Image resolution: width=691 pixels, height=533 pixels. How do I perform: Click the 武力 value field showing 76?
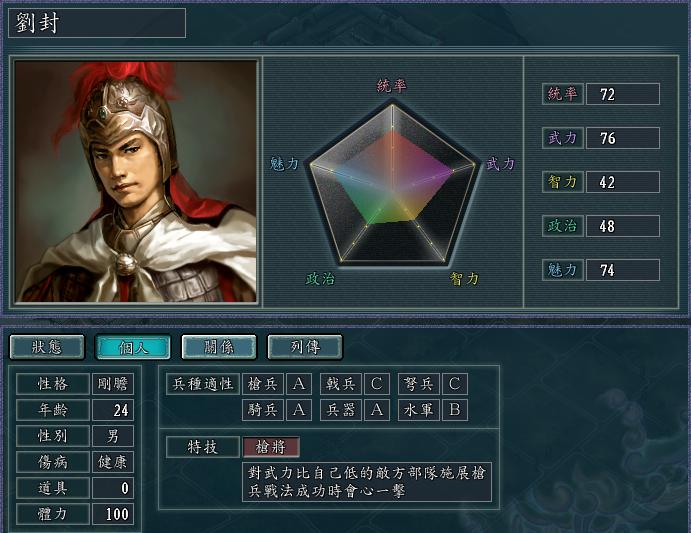[x=623, y=138]
